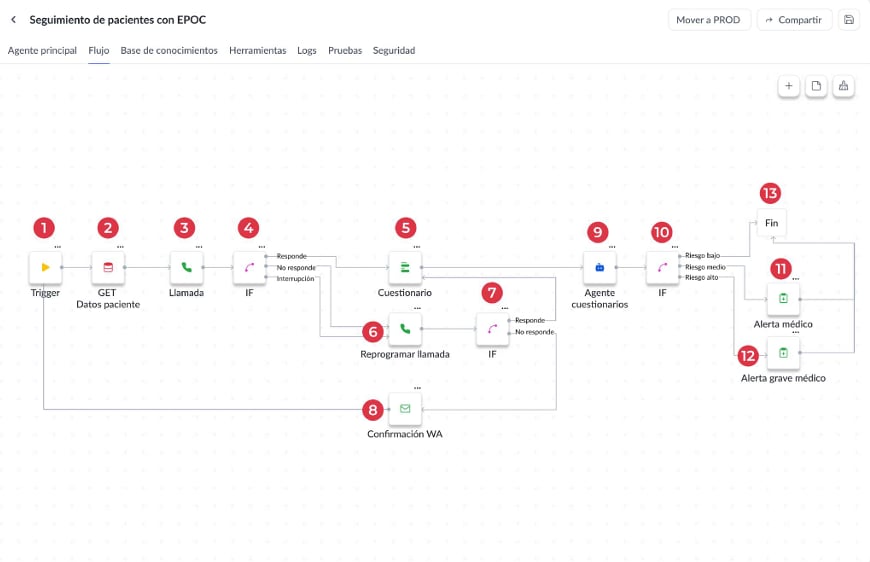This screenshot has height=562, width=870.
Task: Click the clean-up broom icon on canvas toolbar
Action: click(x=843, y=86)
